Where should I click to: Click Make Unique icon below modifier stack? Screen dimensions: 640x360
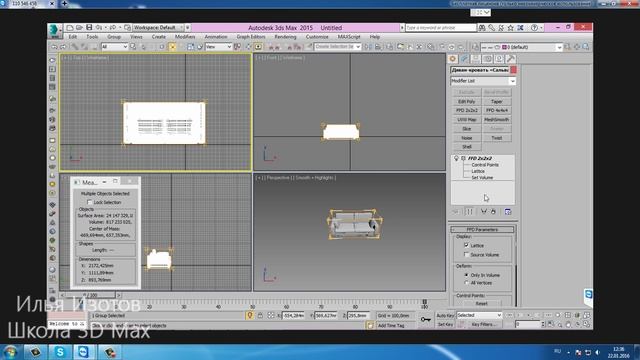pos(484,211)
